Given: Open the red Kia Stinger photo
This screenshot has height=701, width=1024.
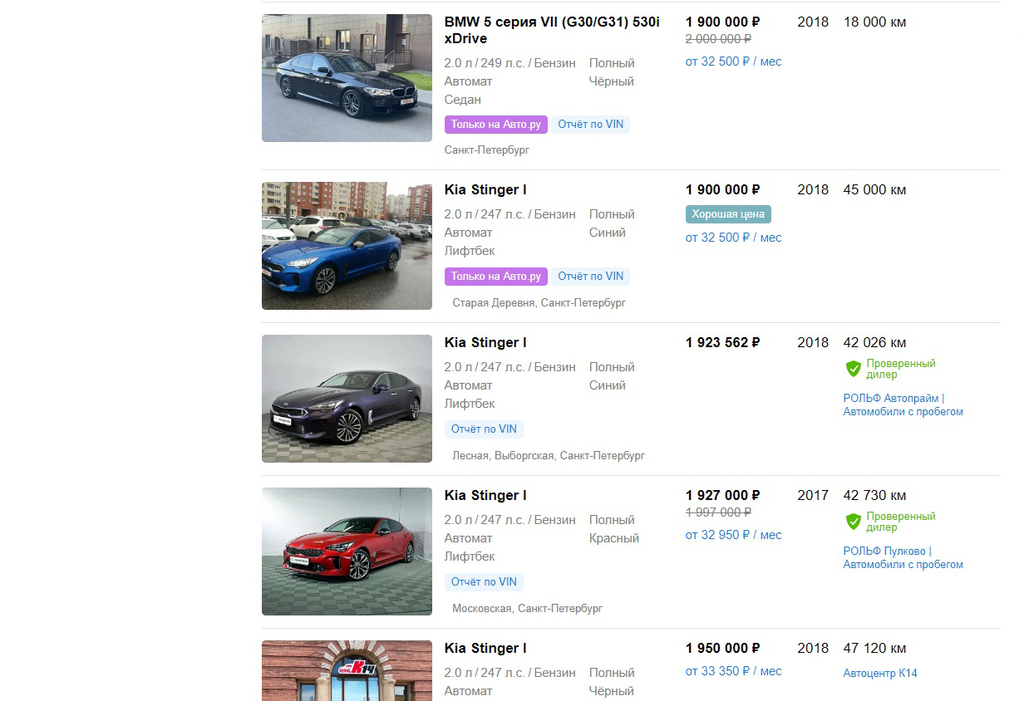Looking at the screenshot, I should [x=347, y=551].
